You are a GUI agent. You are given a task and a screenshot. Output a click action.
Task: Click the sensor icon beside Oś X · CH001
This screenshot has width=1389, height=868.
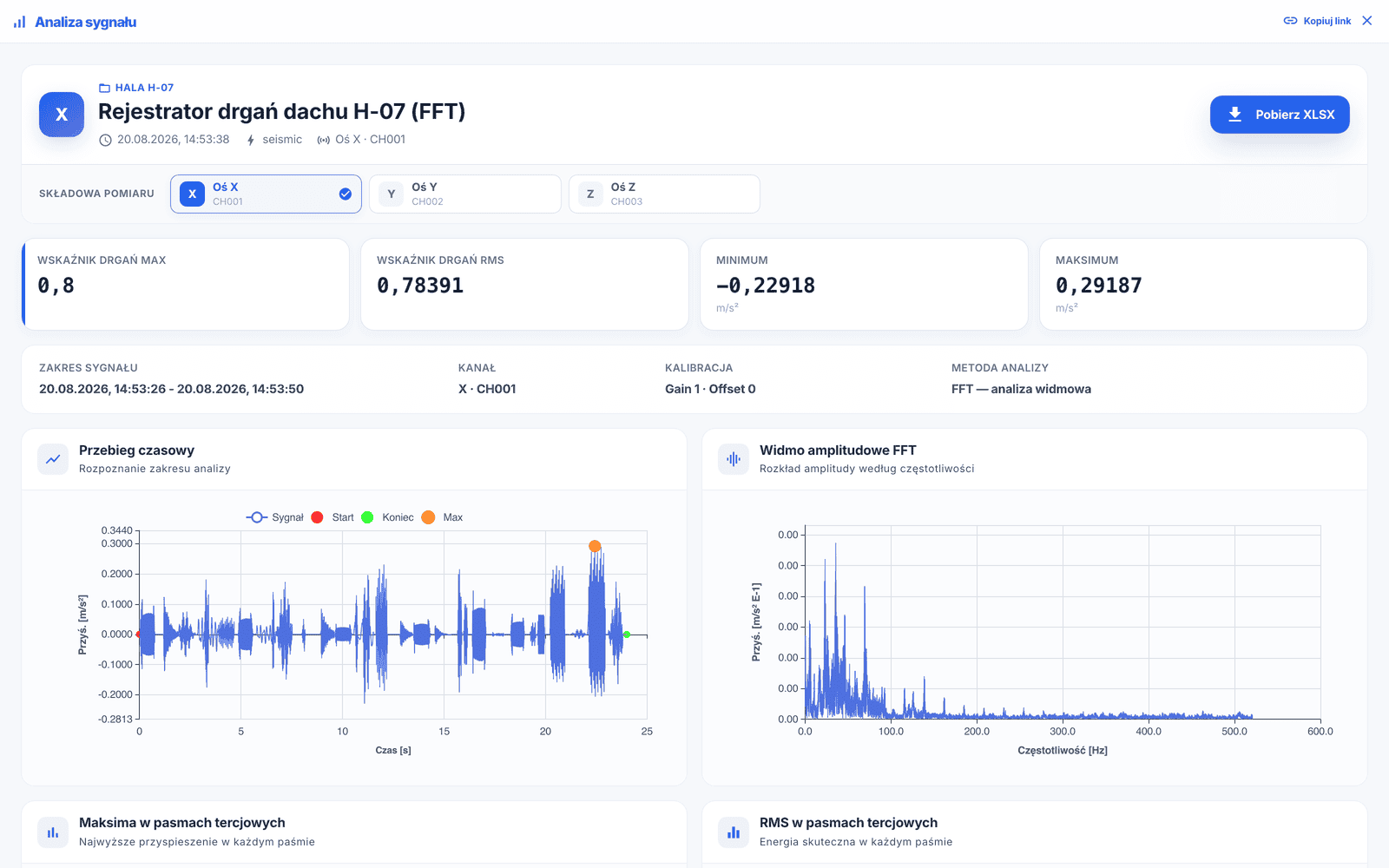coord(324,140)
